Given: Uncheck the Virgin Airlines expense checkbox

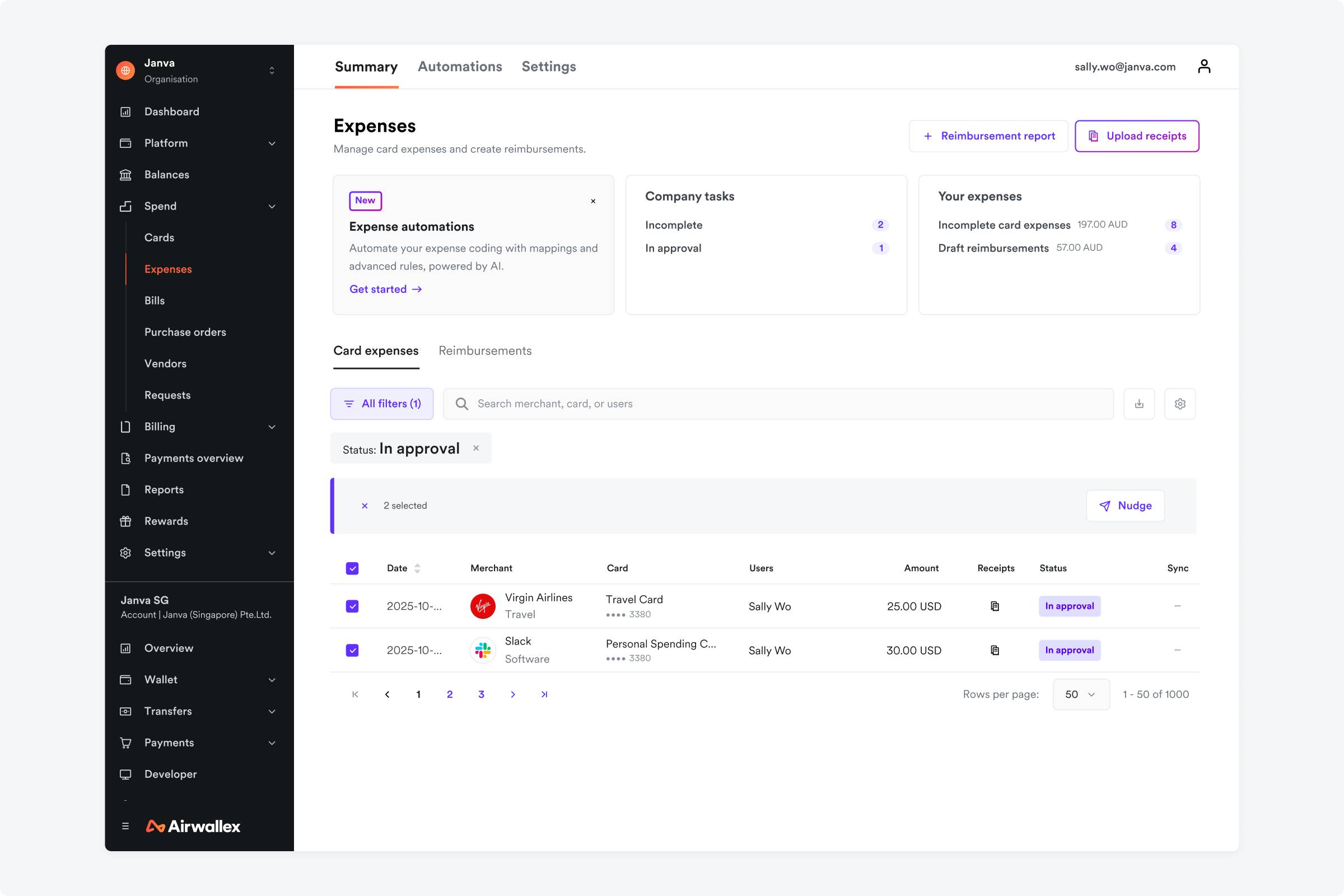Looking at the screenshot, I should [352, 606].
